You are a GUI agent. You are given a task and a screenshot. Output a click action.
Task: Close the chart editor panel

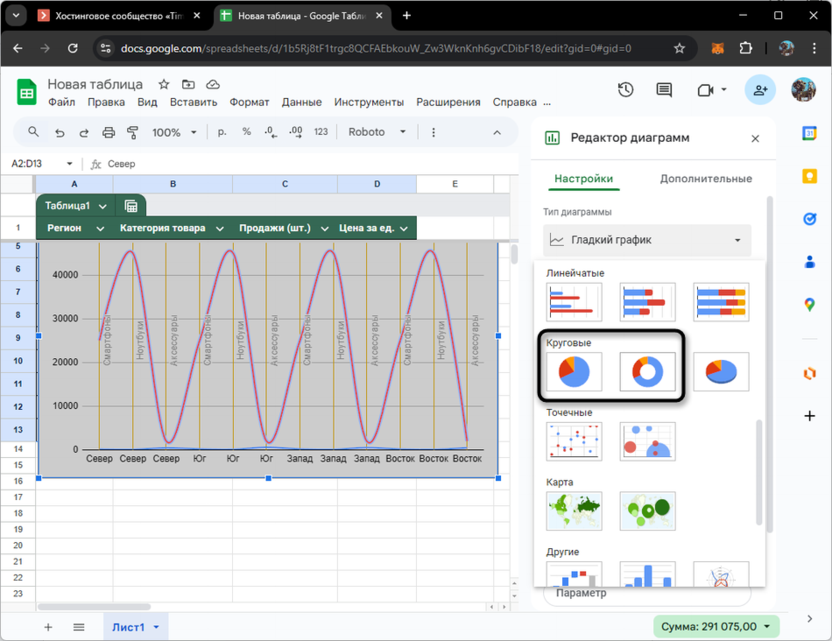(755, 139)
